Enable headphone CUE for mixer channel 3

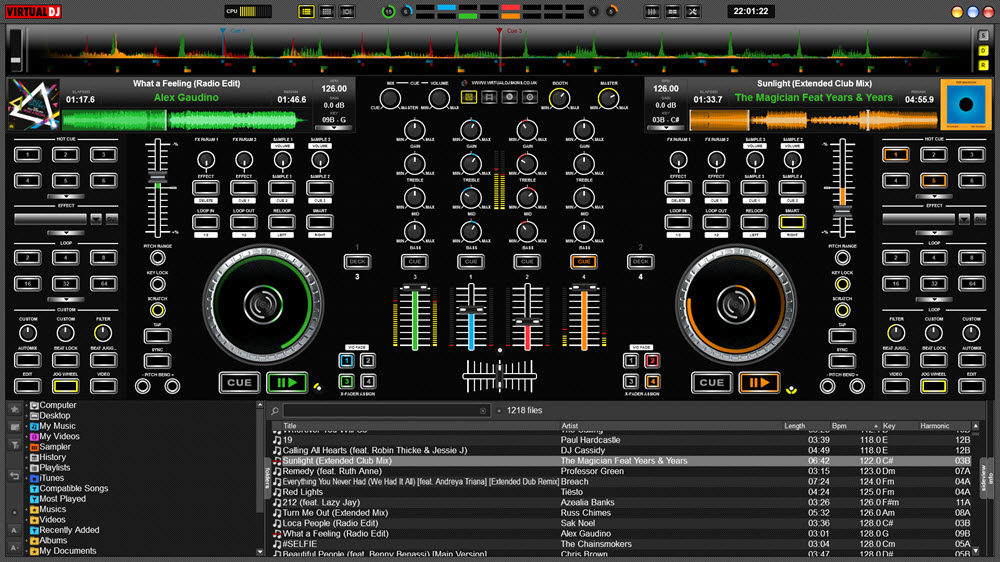(415, 262)
